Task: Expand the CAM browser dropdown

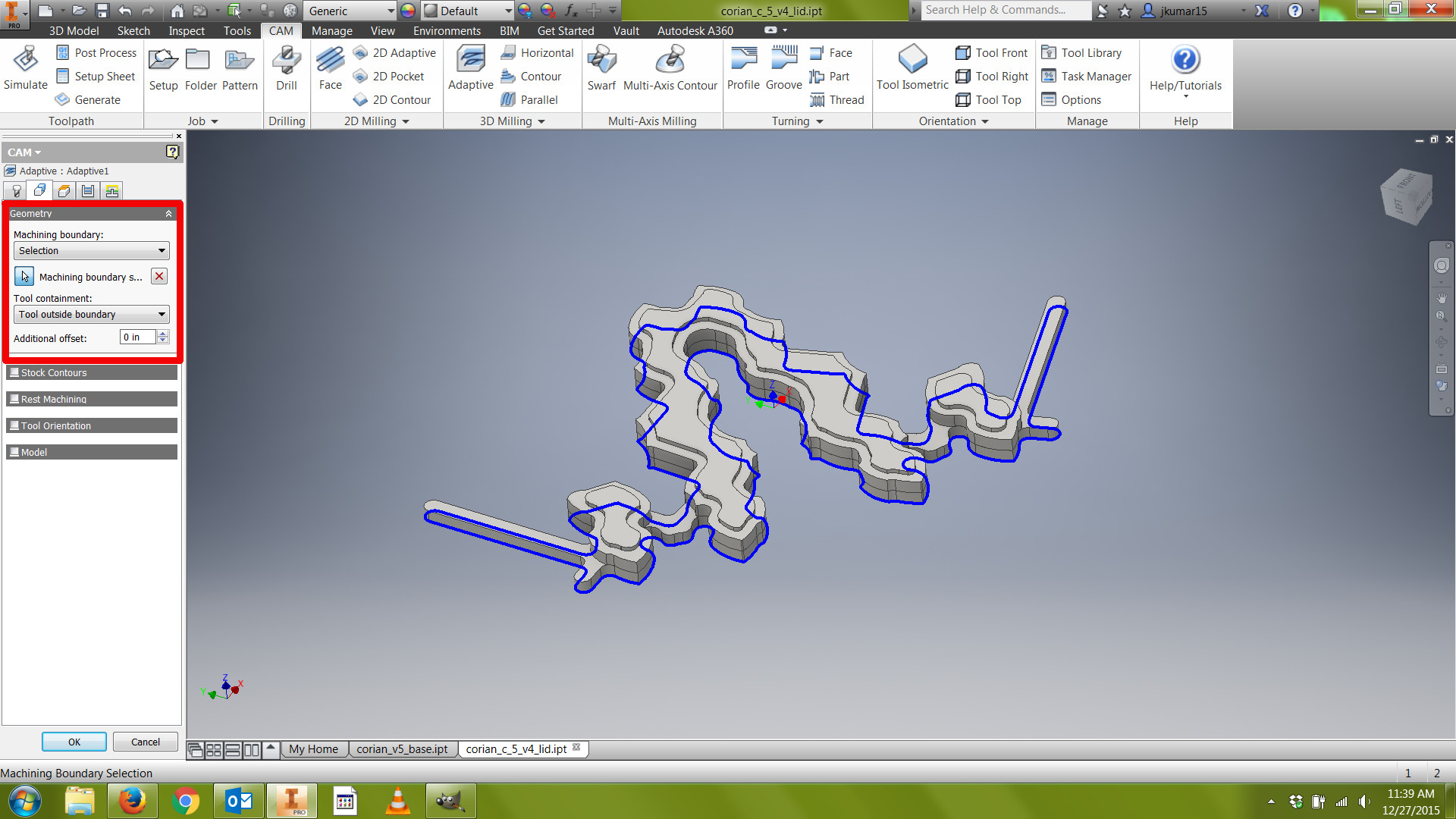Action: [x=24, y=152]
